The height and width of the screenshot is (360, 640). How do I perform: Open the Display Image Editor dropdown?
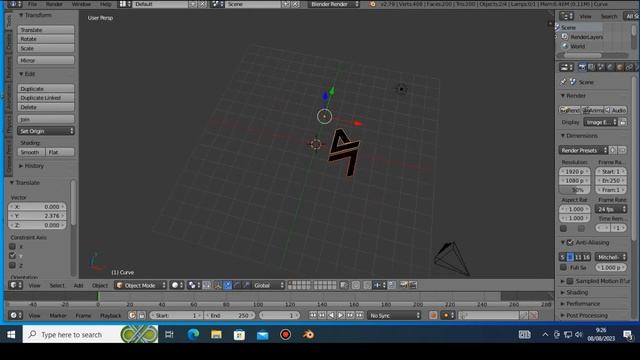tap(600, 122)
